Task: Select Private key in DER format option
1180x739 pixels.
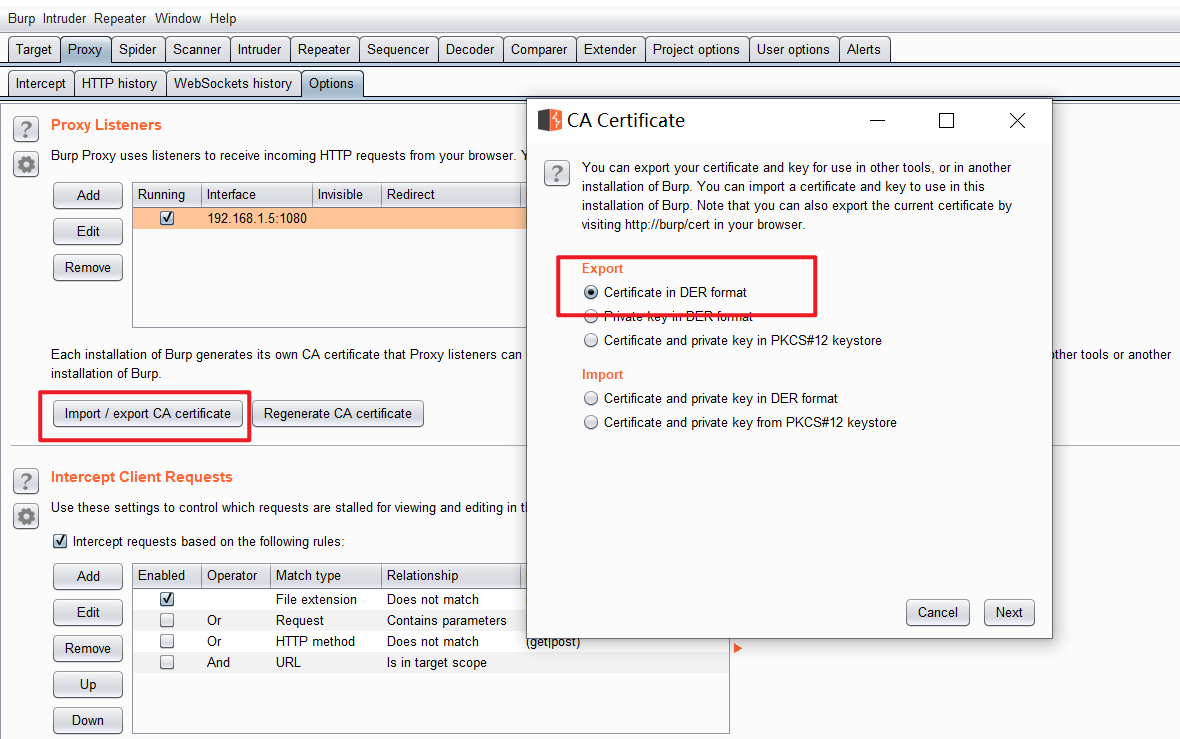Action: 592,316
